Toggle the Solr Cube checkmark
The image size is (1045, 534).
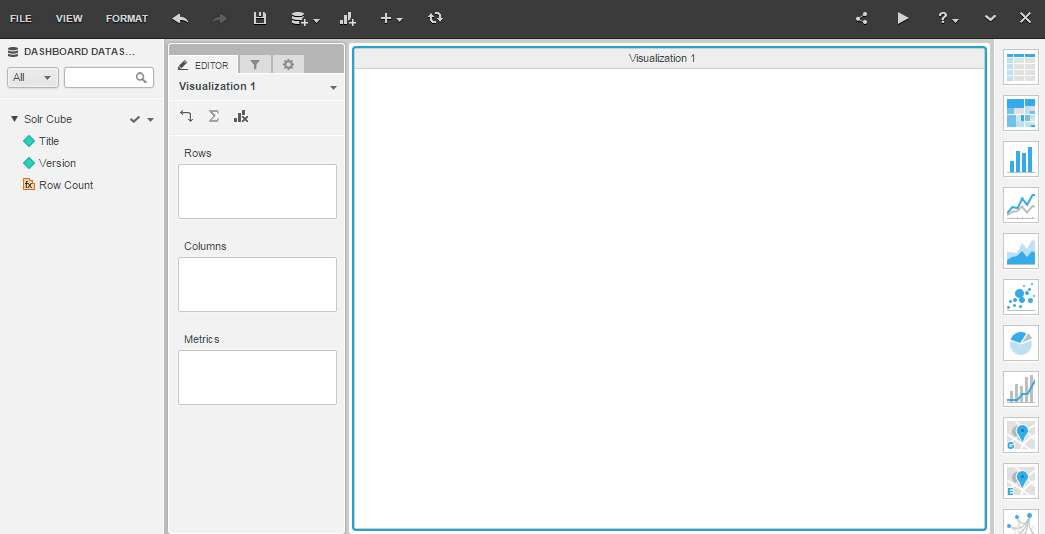(135, 119)
